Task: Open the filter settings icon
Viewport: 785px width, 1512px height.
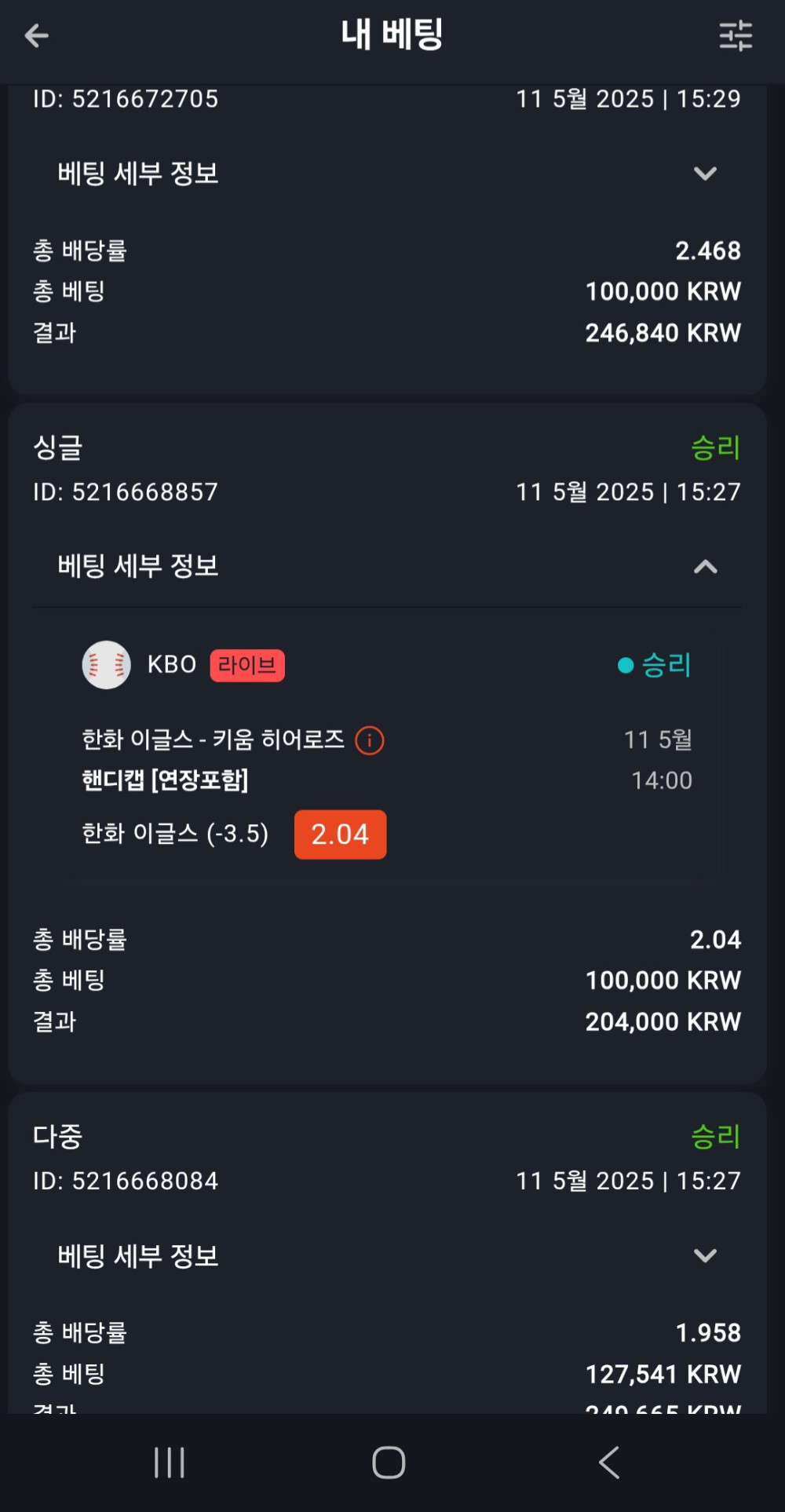Action: tap(736, 36)
